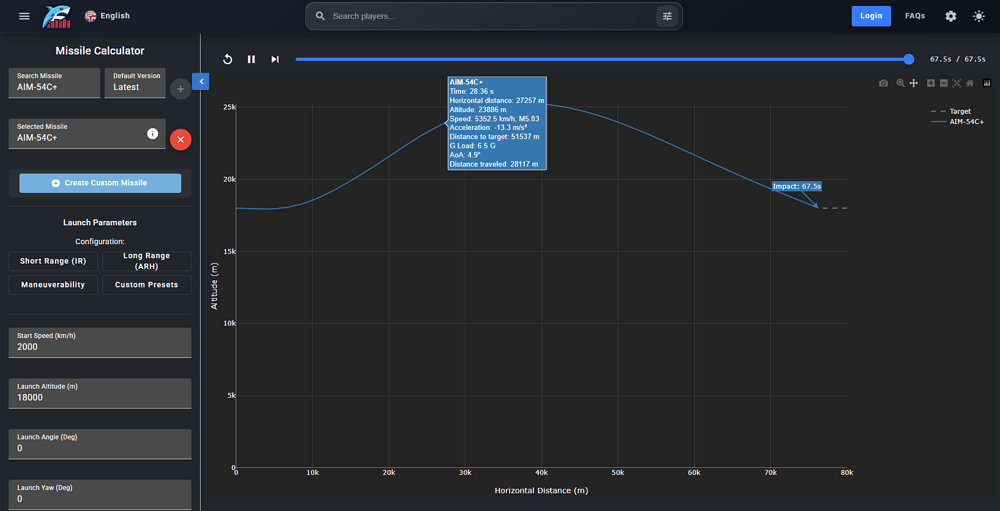Click Create Custom Missile button
1000x511 pixels.
pyautogui.click(x=100, y=183)
